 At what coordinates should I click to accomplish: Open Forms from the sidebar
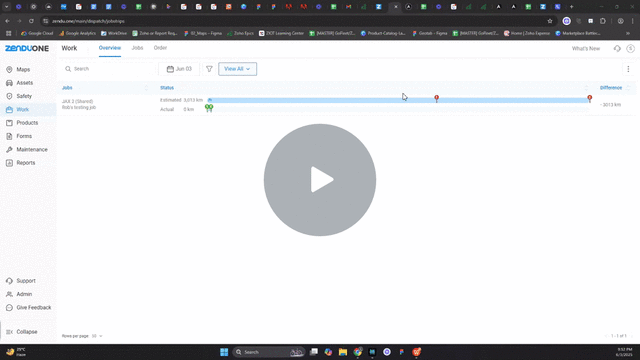(24, 136)
